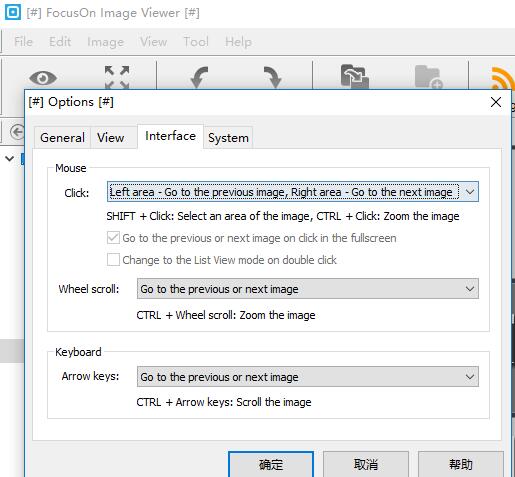Click the FocusOn Image Viewer app icon

click(13, 12)
